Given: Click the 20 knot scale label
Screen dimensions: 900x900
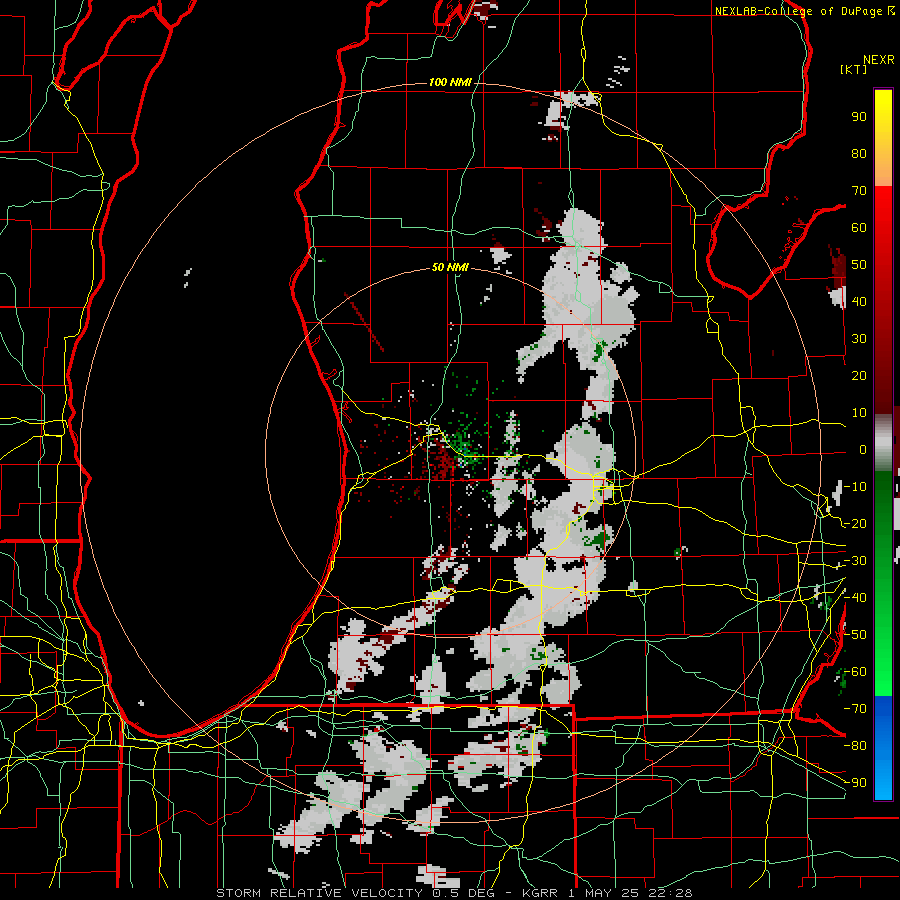Looking at the screenshot, I should click(x=859, y=375).
